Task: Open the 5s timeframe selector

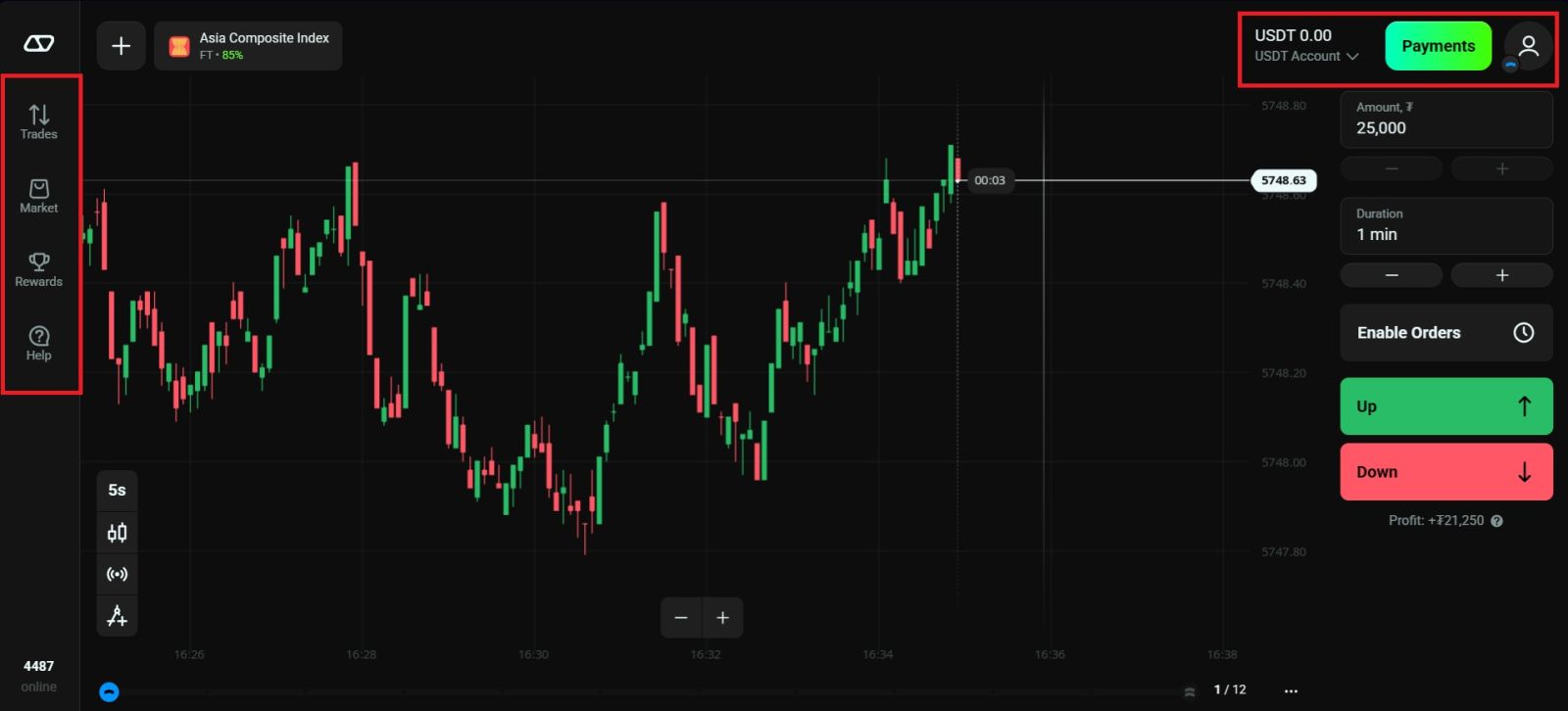Action: tap(117, 491)
